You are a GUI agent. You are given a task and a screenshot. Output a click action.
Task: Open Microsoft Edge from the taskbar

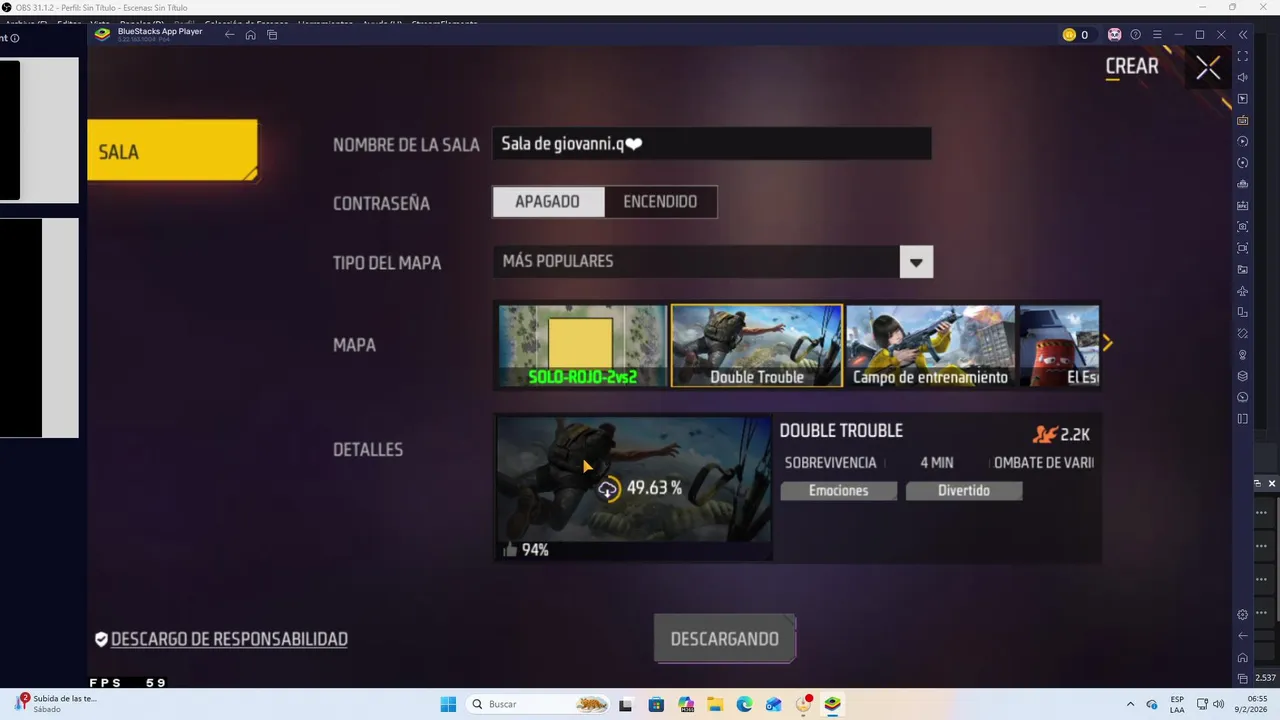click(744, 704)
